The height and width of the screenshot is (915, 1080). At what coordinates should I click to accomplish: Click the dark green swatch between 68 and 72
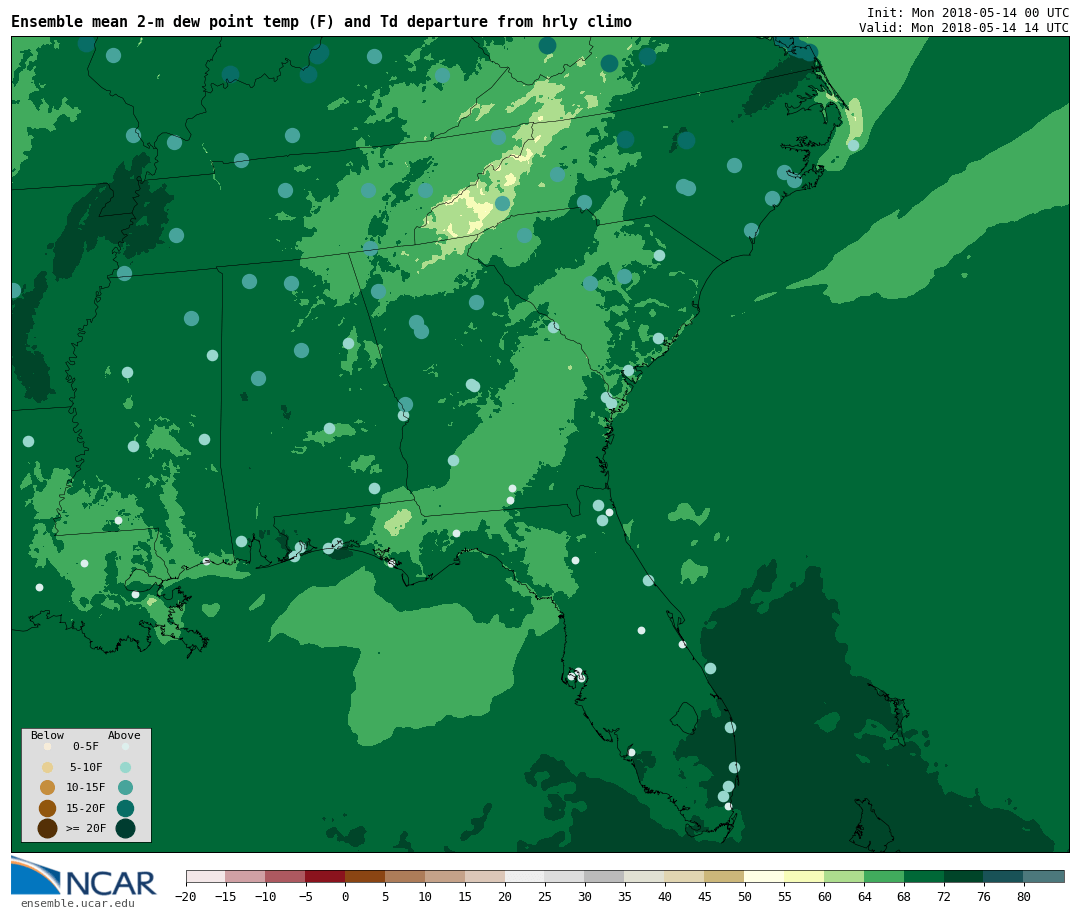point(924,876)
